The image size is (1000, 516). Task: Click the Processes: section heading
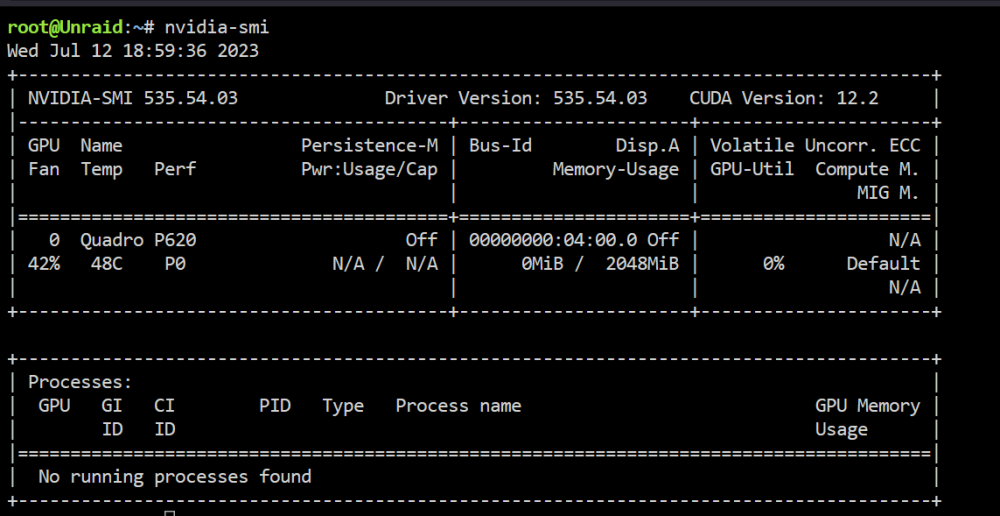(80, 383)
